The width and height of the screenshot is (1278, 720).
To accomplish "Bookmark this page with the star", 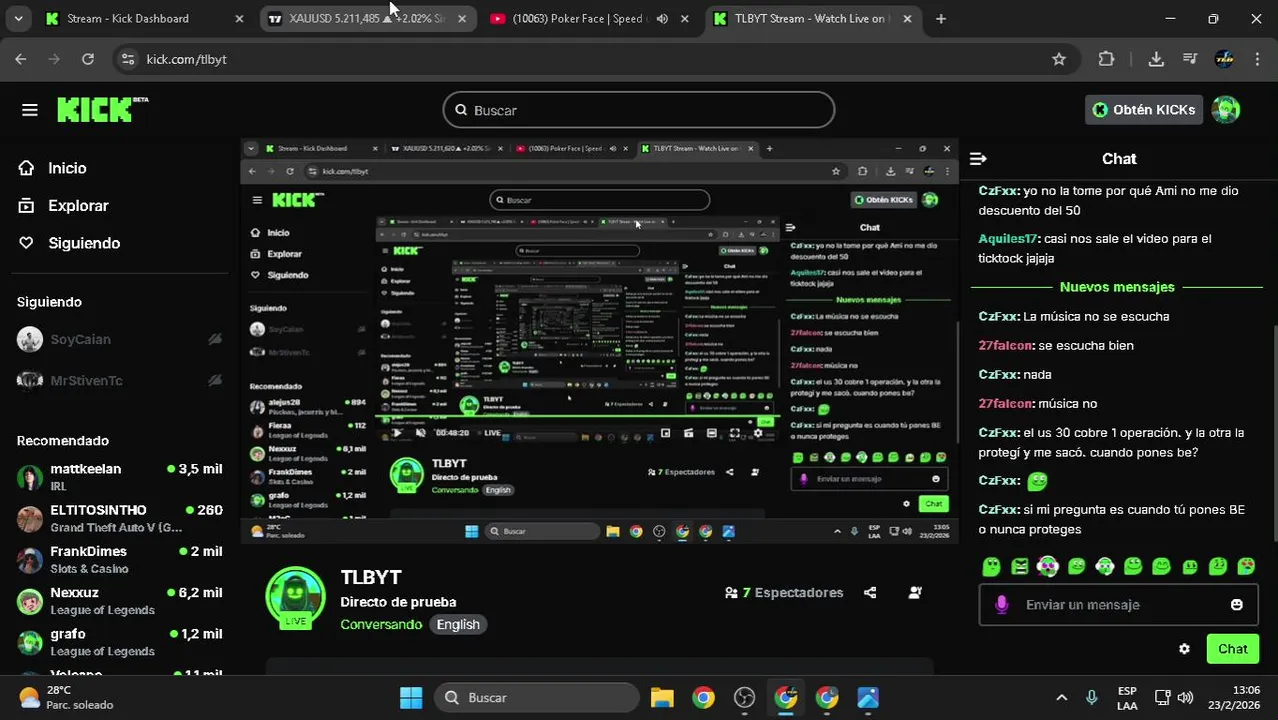I will coord(1059,59).
